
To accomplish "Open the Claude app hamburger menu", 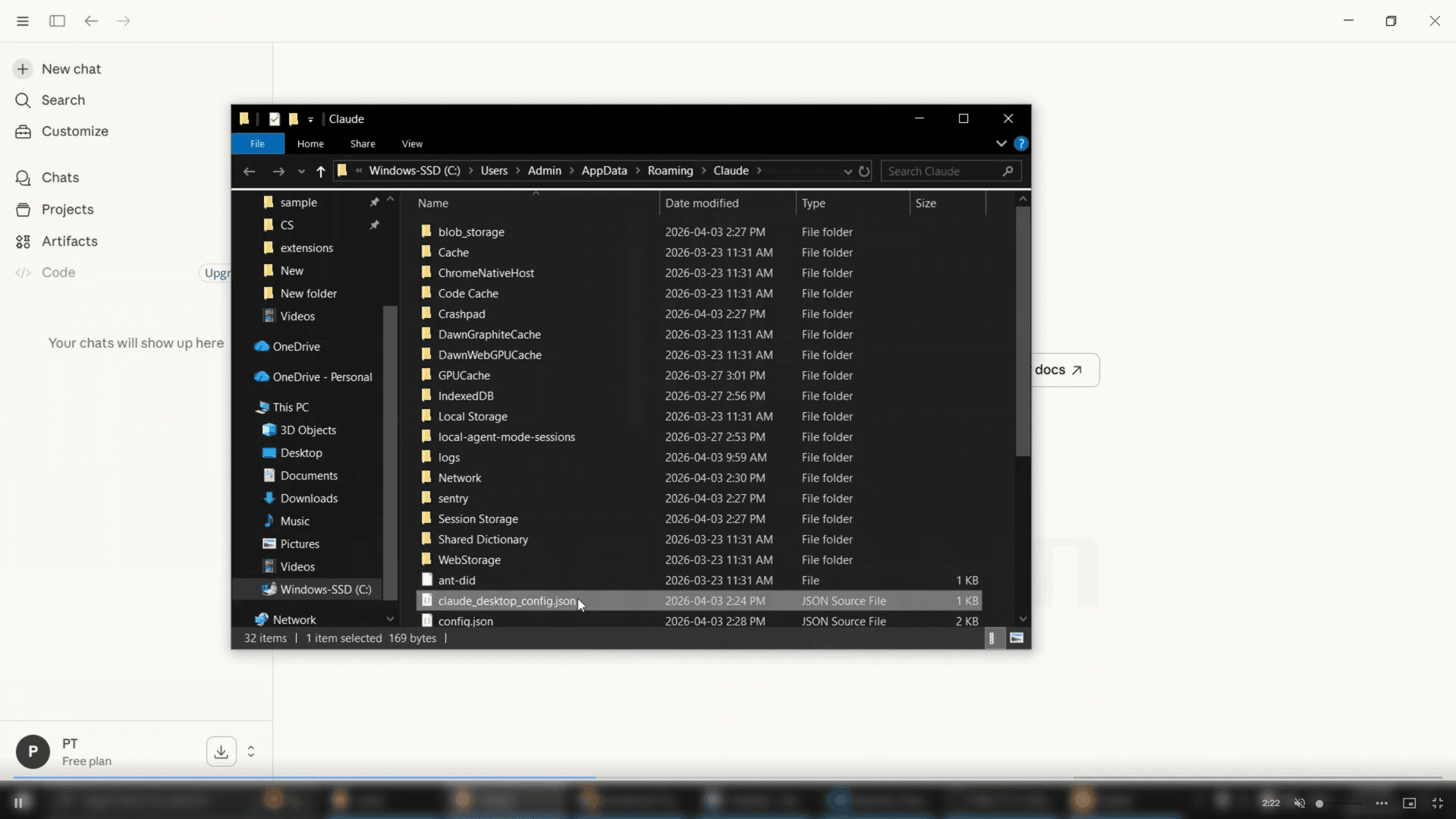I will point(23,21).
